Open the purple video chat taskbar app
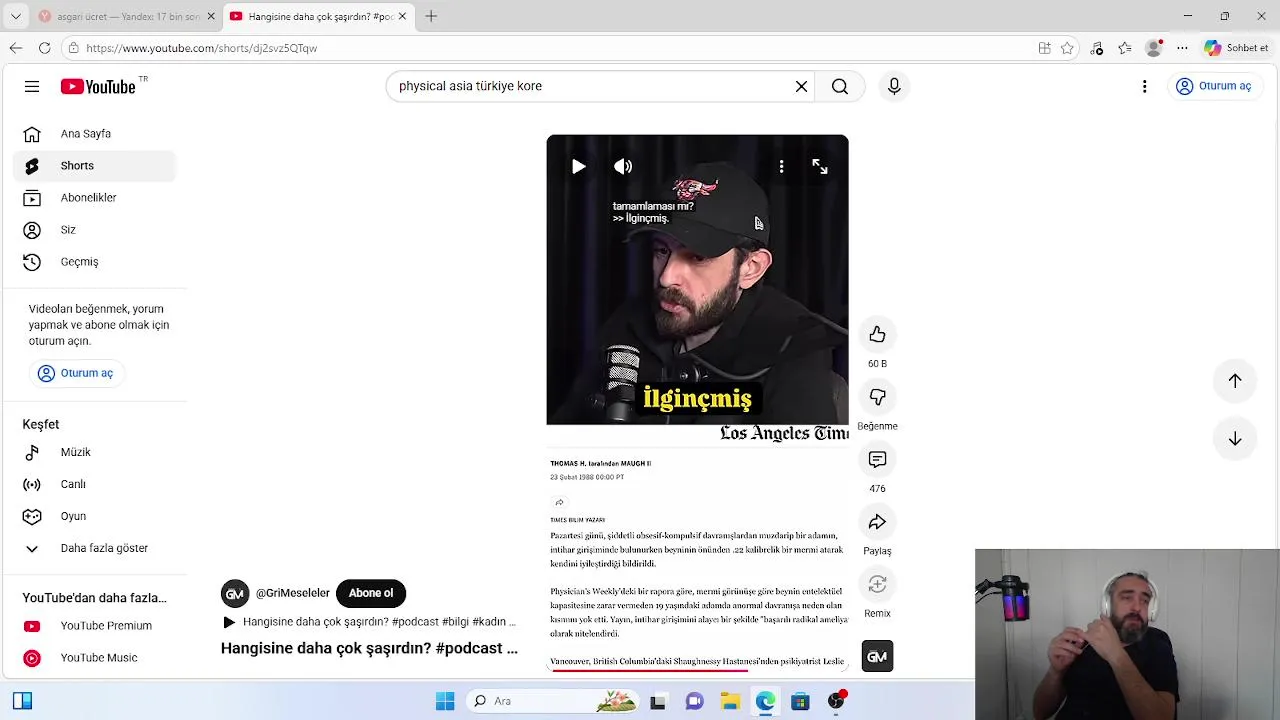This screenshot has width=1280, height=720. click(694, 701)
